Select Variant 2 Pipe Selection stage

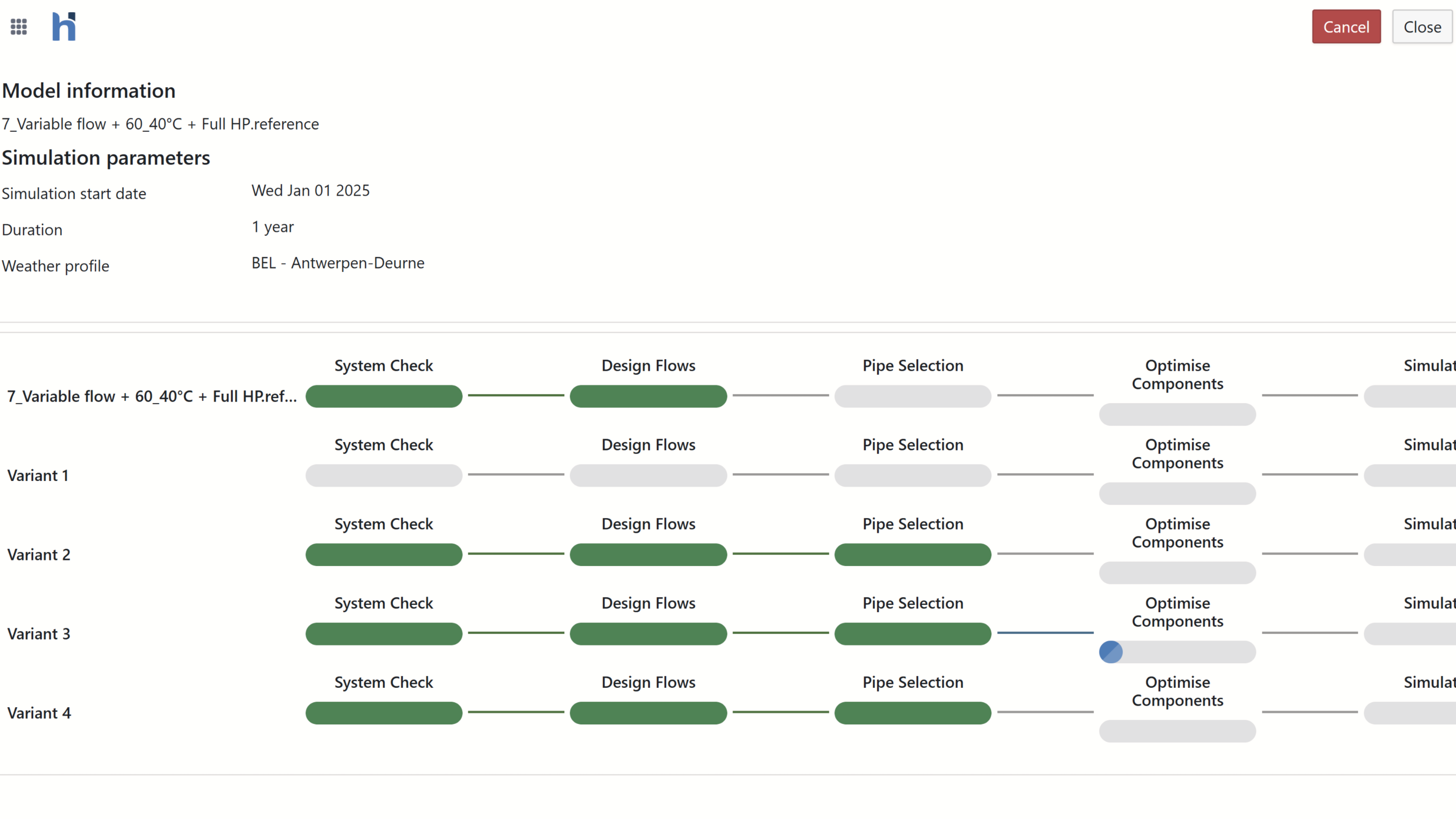tap(912, 554)
